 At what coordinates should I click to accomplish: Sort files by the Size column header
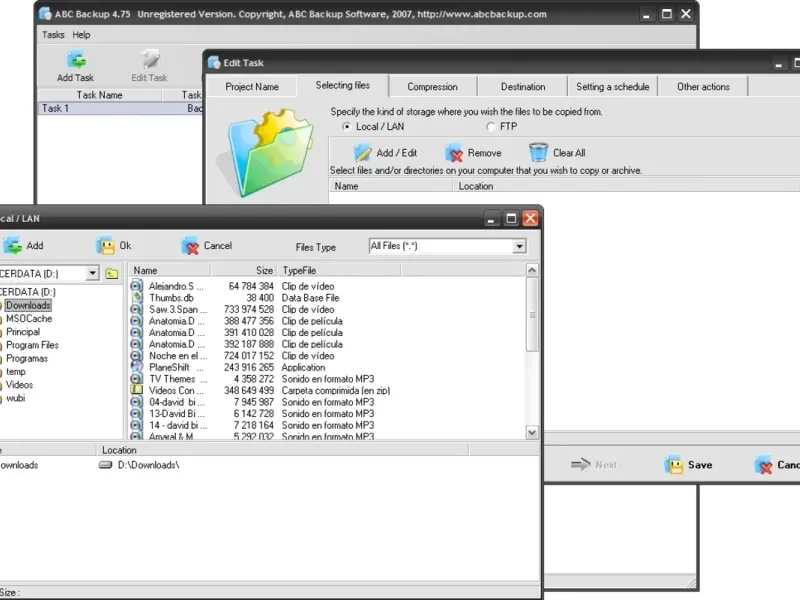[244, 270]
